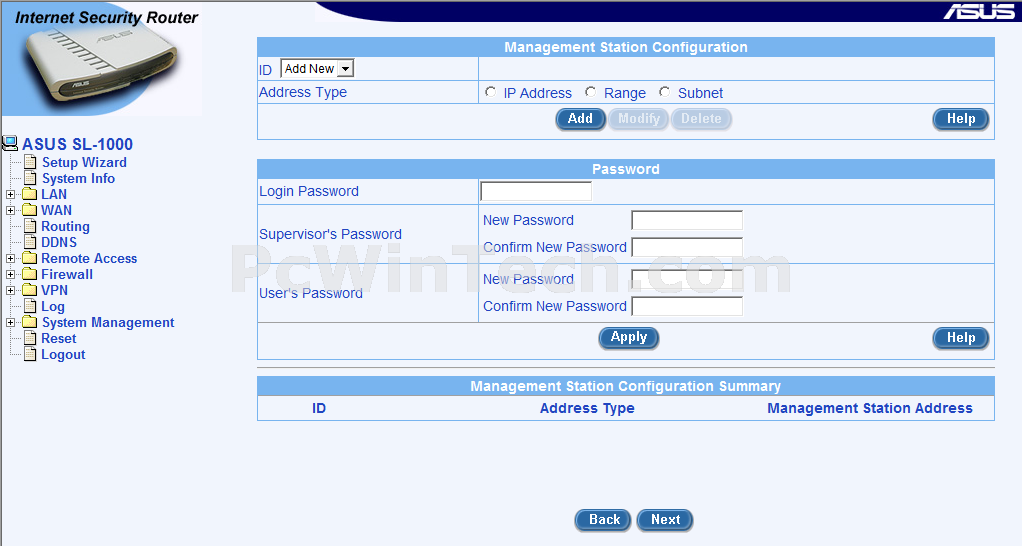Open the DDNS settings link
The width and height of the screenshot is (1022, 546).
coord(59,242)
